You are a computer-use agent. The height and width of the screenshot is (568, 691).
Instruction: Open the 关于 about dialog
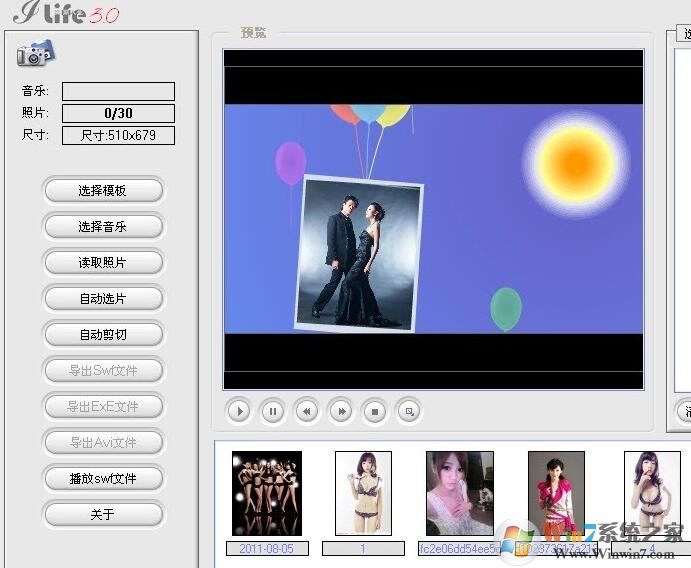(103, 514)
